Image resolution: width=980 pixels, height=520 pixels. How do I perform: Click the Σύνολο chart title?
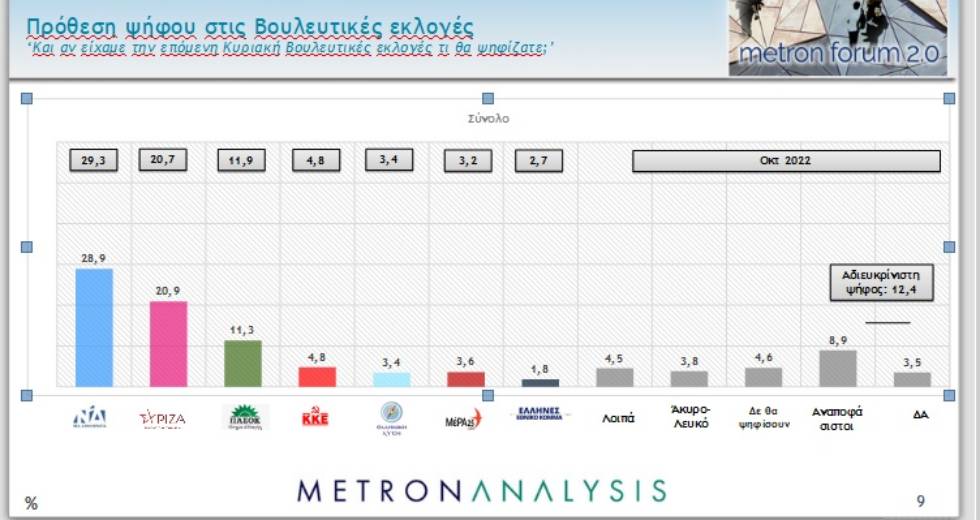click(x=488, y=118)
